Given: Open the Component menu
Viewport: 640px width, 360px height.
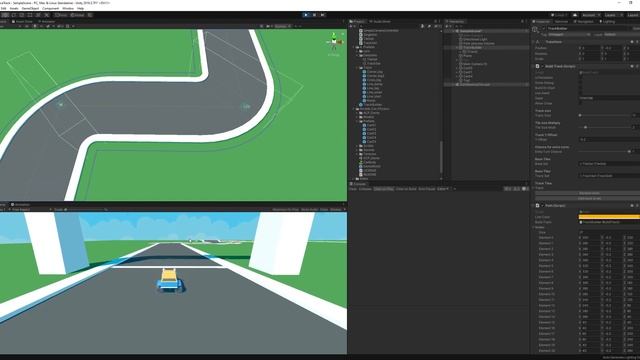Looking at the screenshot, I should [x=51, y=8].
